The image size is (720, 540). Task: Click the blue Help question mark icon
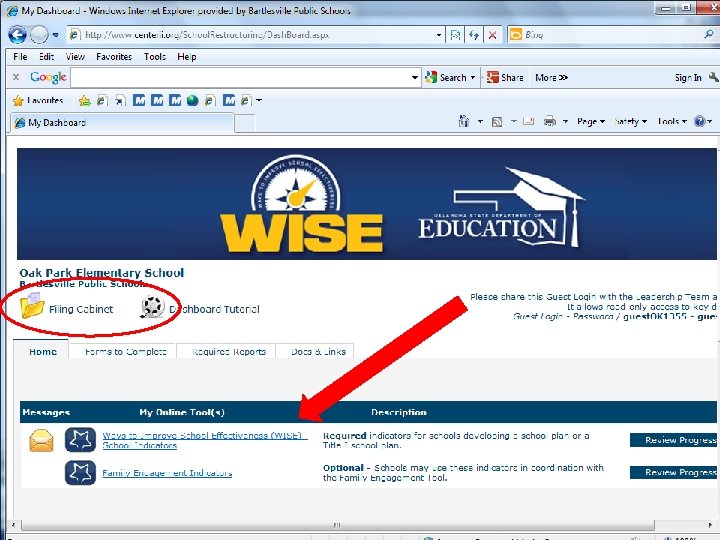point(700,121)
